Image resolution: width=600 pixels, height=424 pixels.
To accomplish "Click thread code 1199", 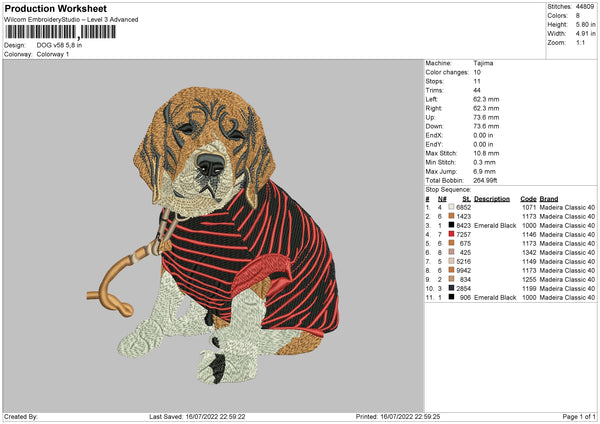I will click(529, 288).
